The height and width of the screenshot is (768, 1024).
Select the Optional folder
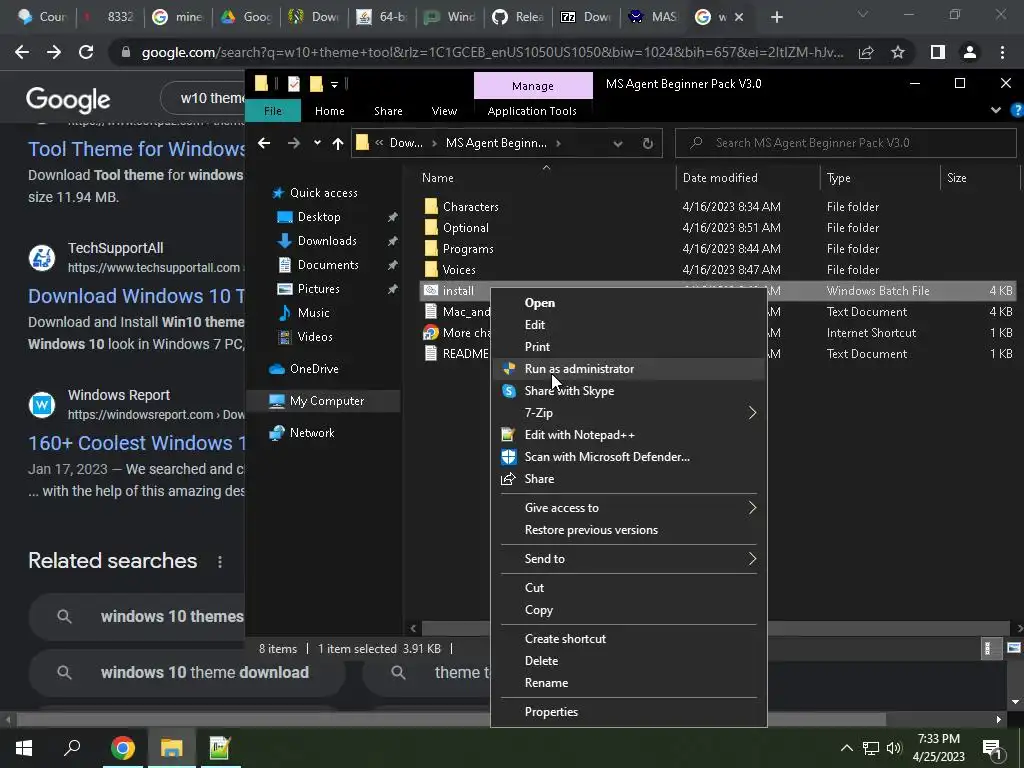(x=465, y=228)
